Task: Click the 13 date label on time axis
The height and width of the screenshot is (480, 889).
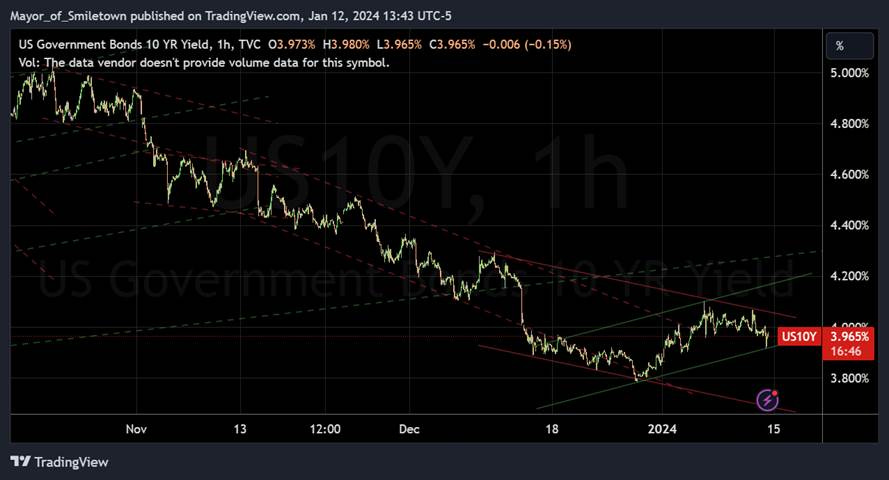Action: coord(240,429)
